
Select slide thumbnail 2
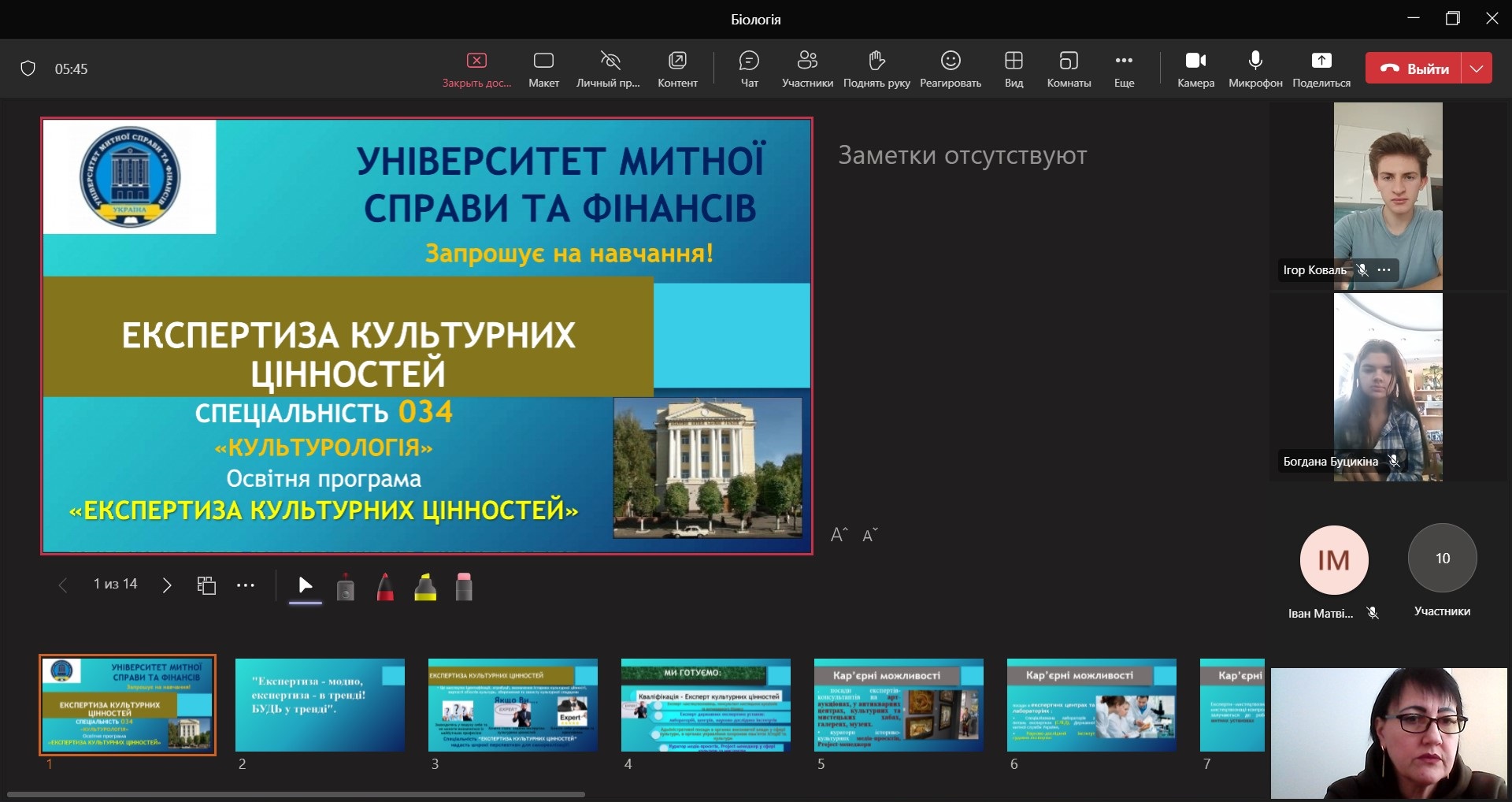click(x=320, y=705)
